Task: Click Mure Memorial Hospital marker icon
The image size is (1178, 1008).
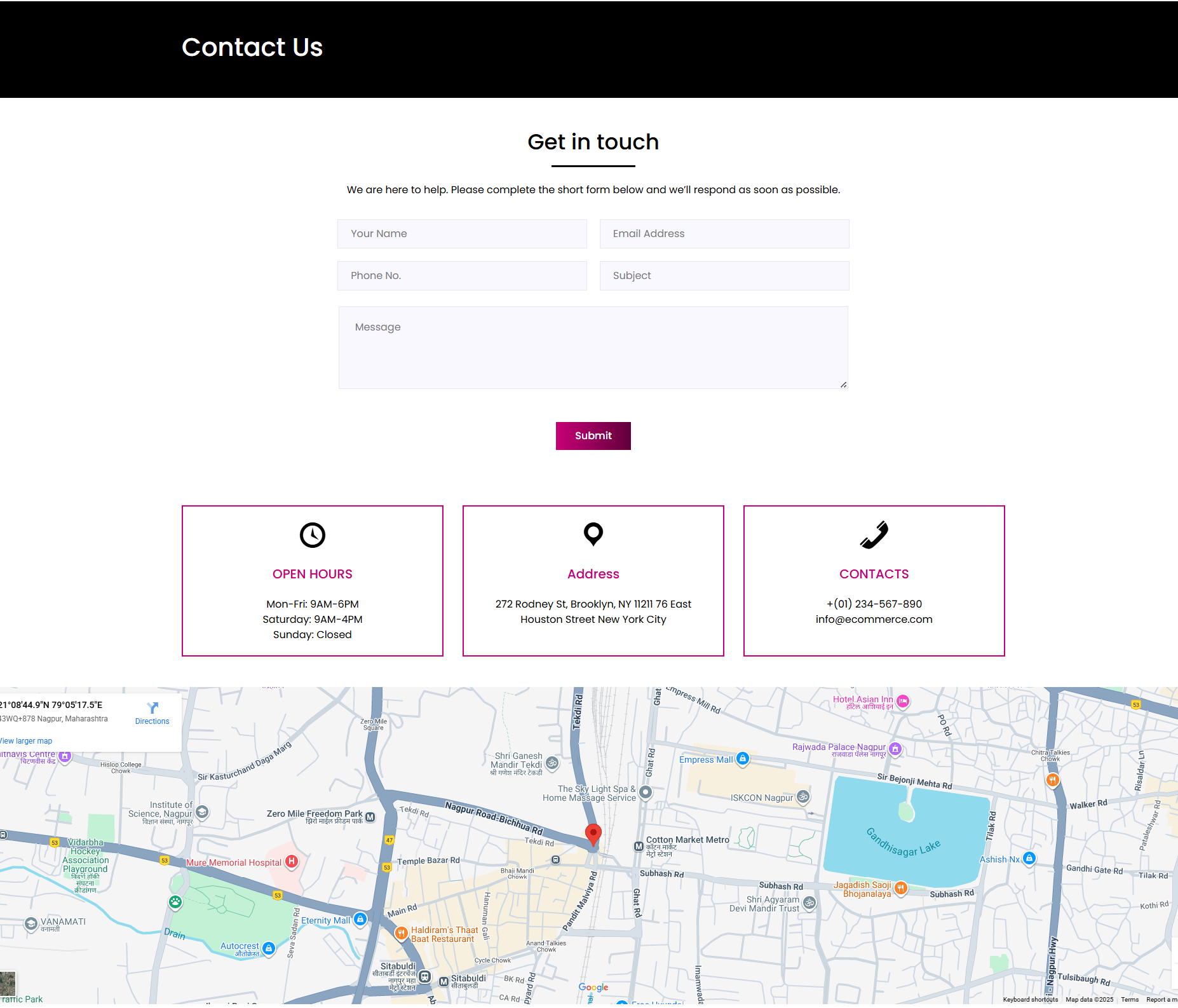Action: [292, 862]
